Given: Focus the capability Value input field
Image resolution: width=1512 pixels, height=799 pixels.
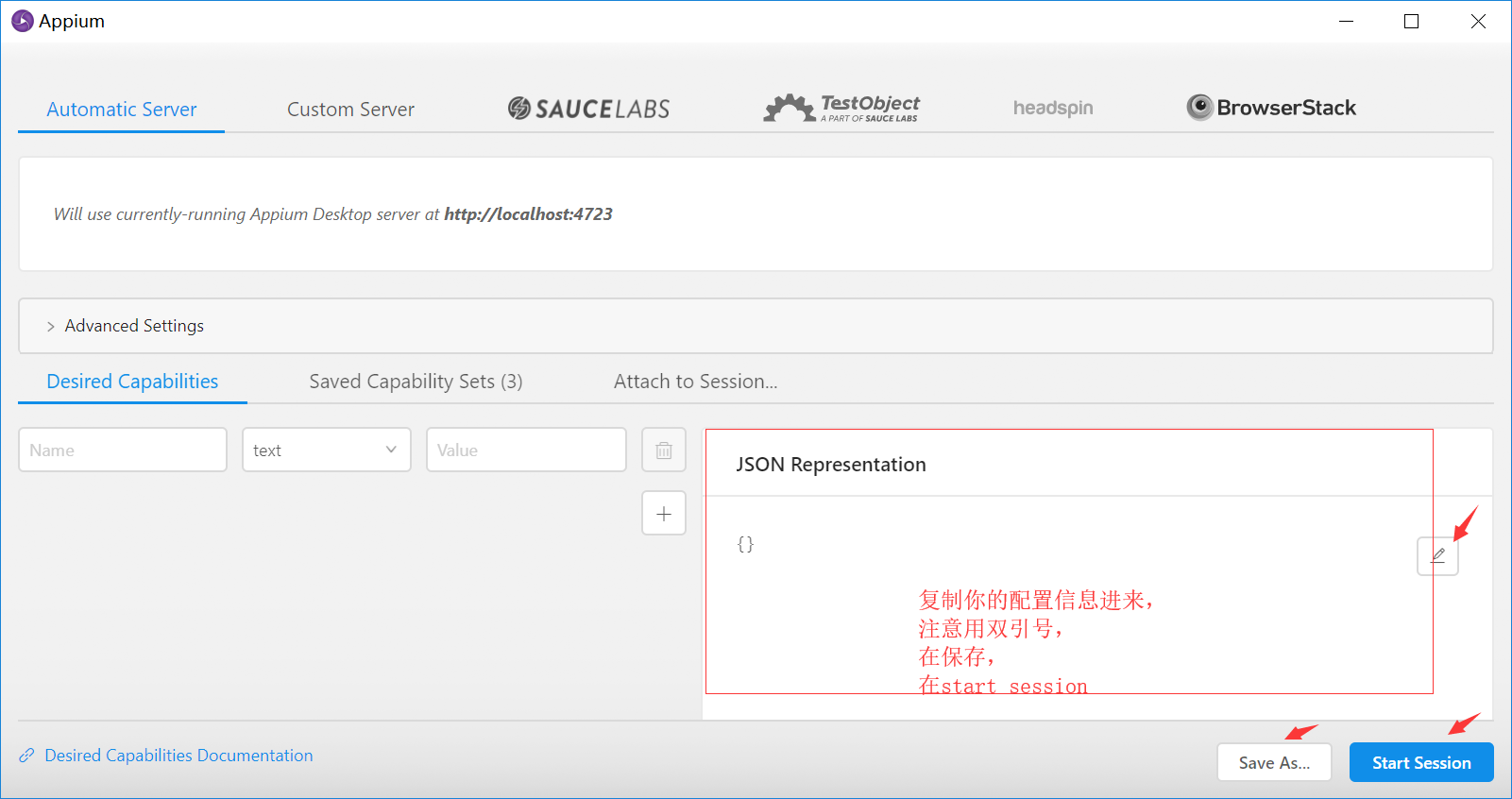Looking at the screenshot, I should 526,450.
